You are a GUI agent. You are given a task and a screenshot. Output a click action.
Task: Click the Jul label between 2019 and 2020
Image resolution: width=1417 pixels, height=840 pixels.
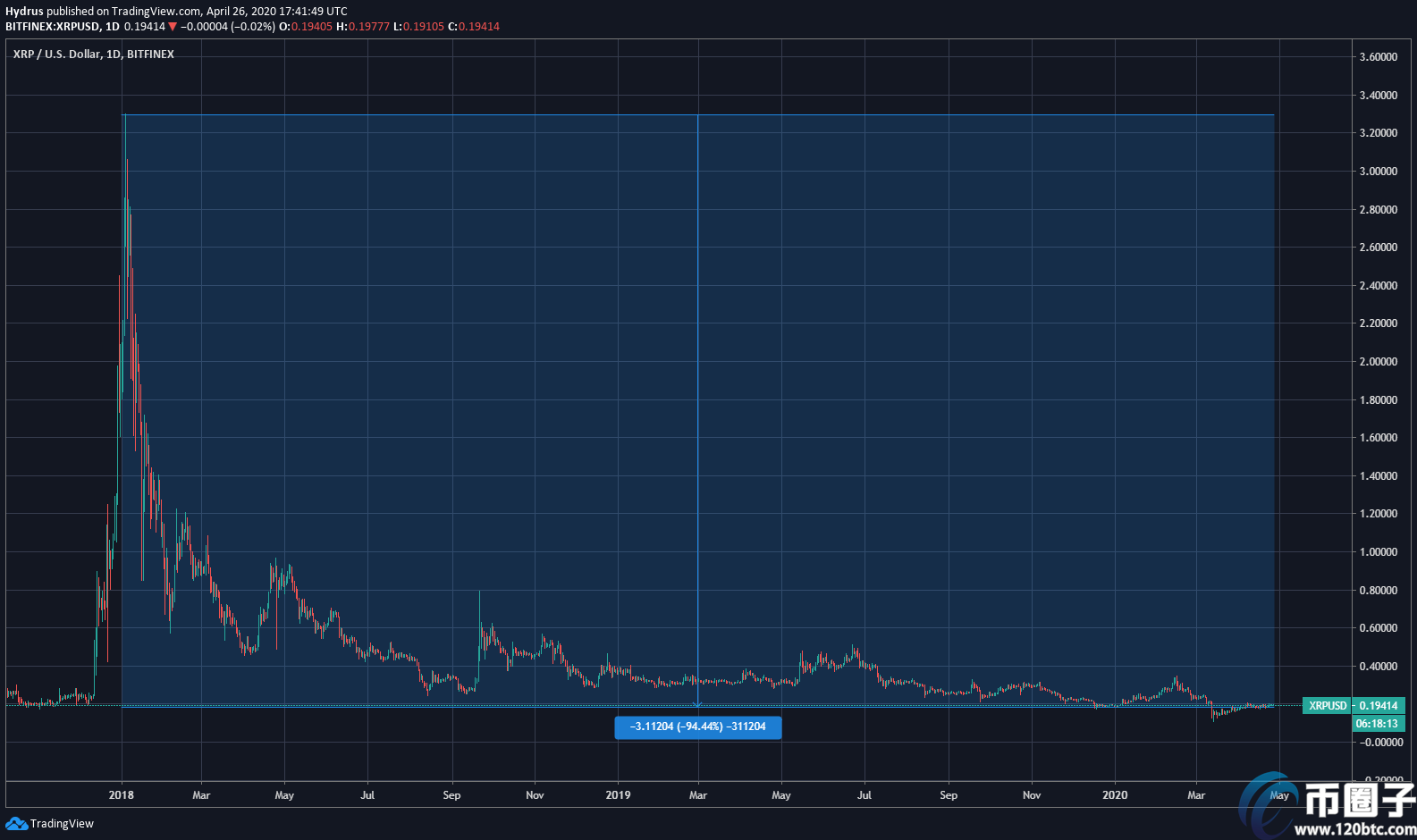pos(865,795)
